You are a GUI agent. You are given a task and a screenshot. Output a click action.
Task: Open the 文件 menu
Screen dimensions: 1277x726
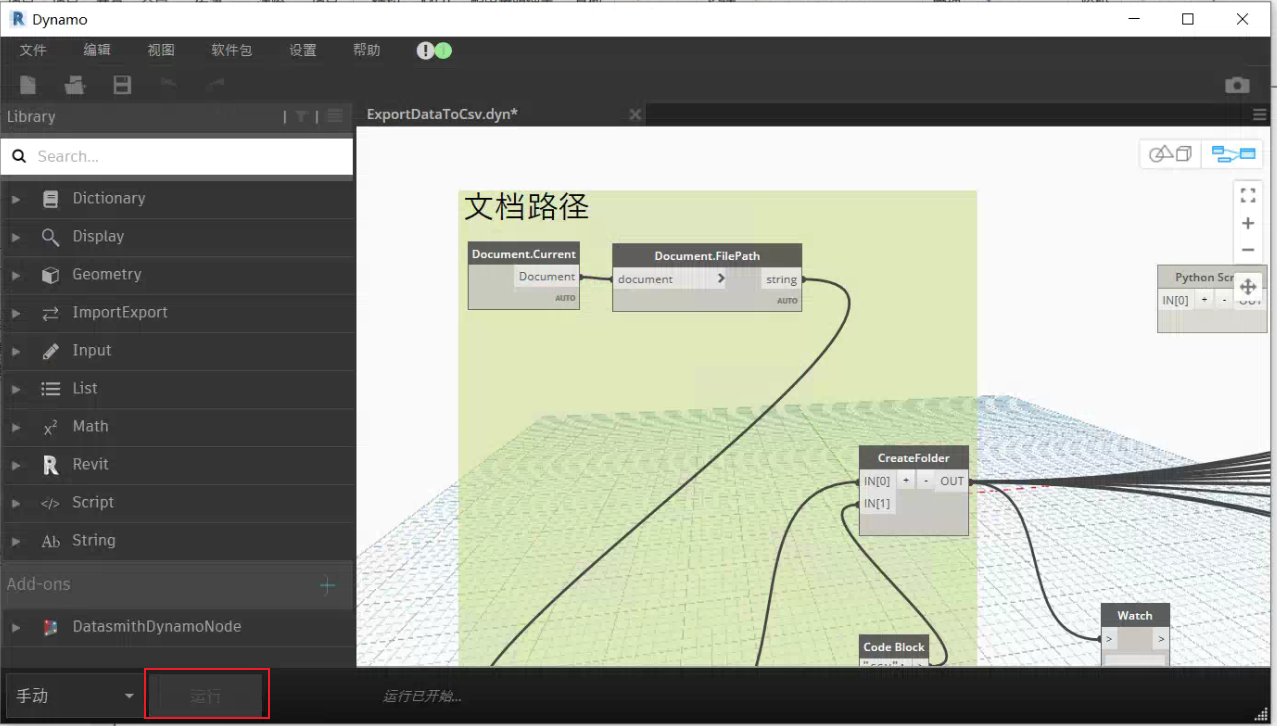click(33, 50)
